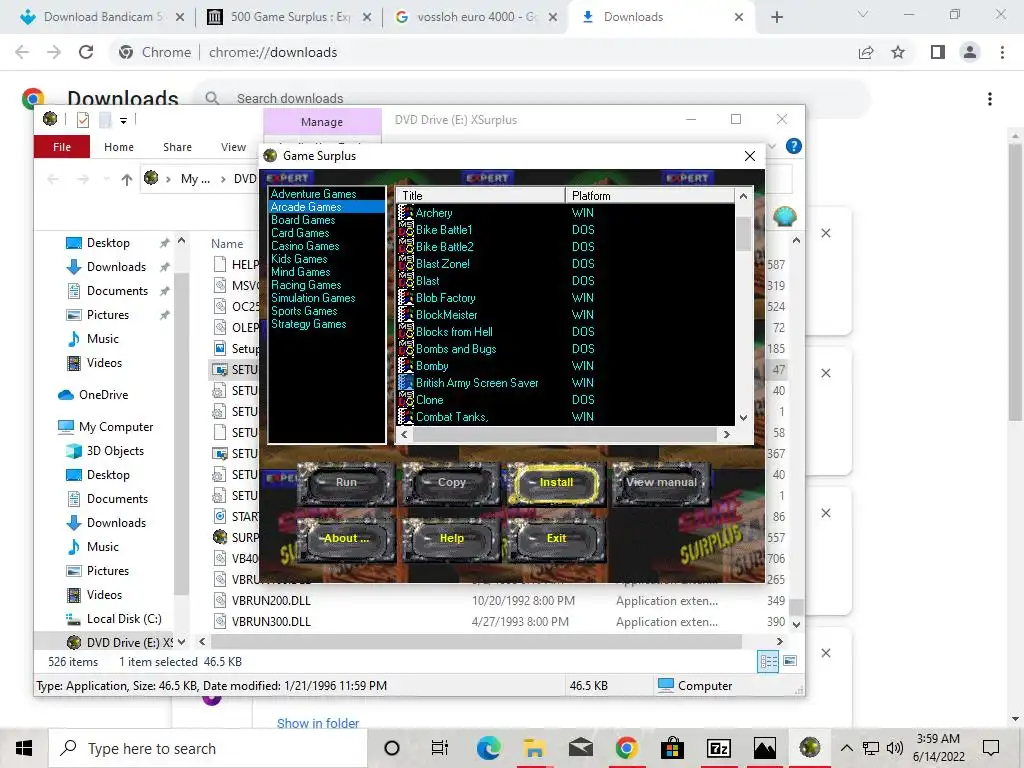Open OneDrive in navigation pane
This screenshot has height=768, width=1024.
point(103,395)
